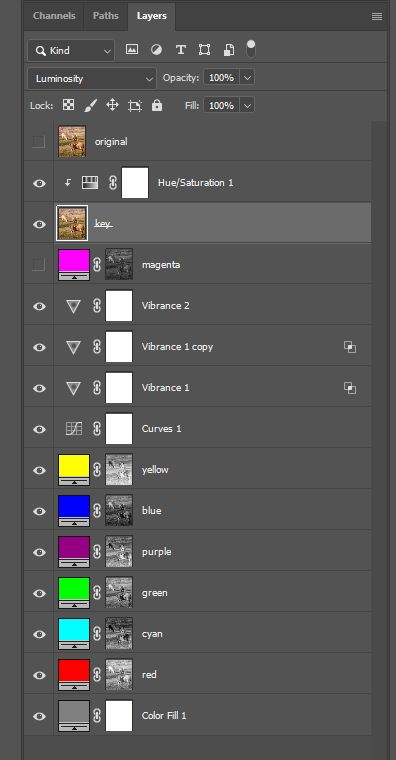Open the Fill slider dropdown arrow
This screenshot has height=760, width=396.
(x=247, y=105)
